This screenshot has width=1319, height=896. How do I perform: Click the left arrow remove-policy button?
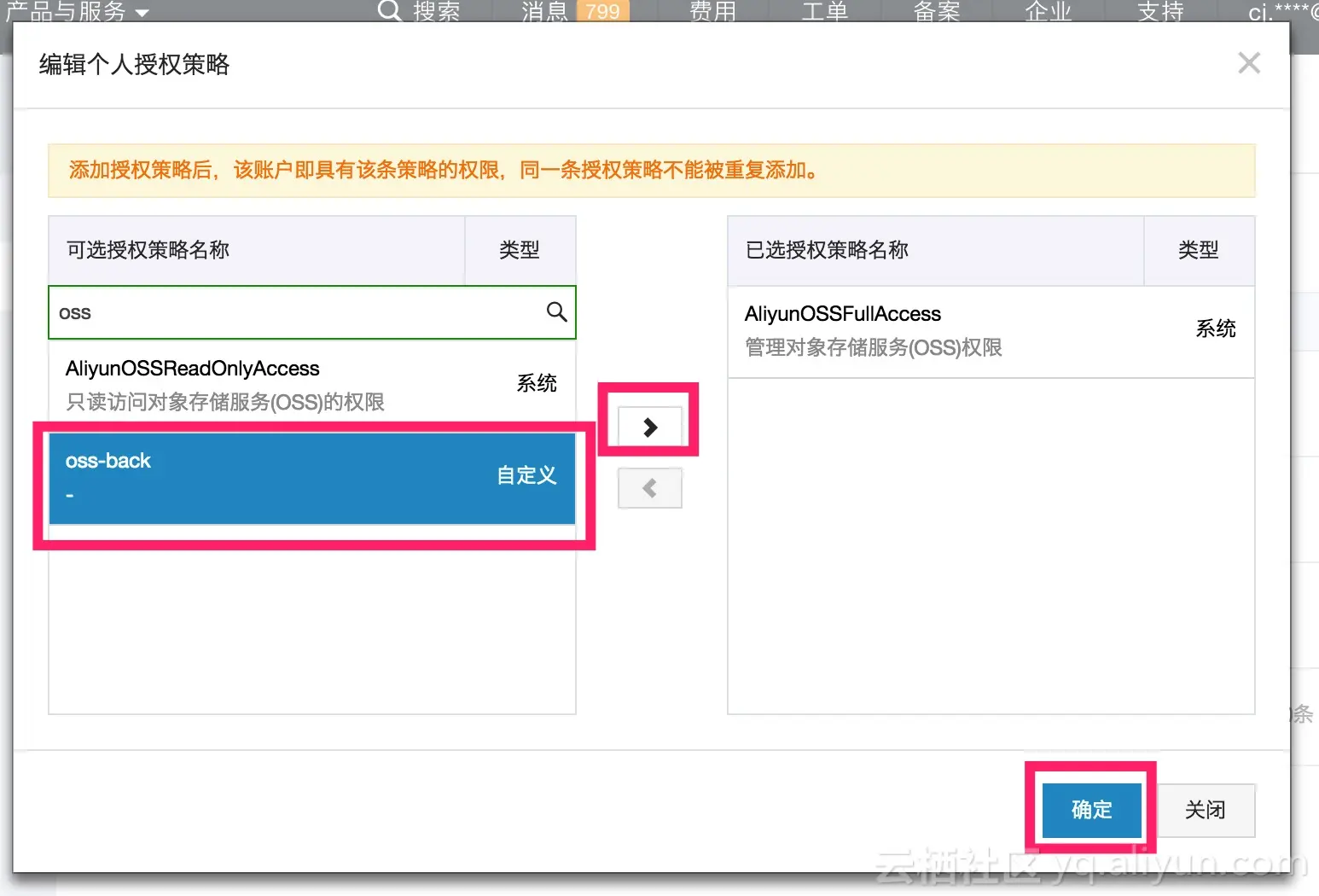[649, 488]
